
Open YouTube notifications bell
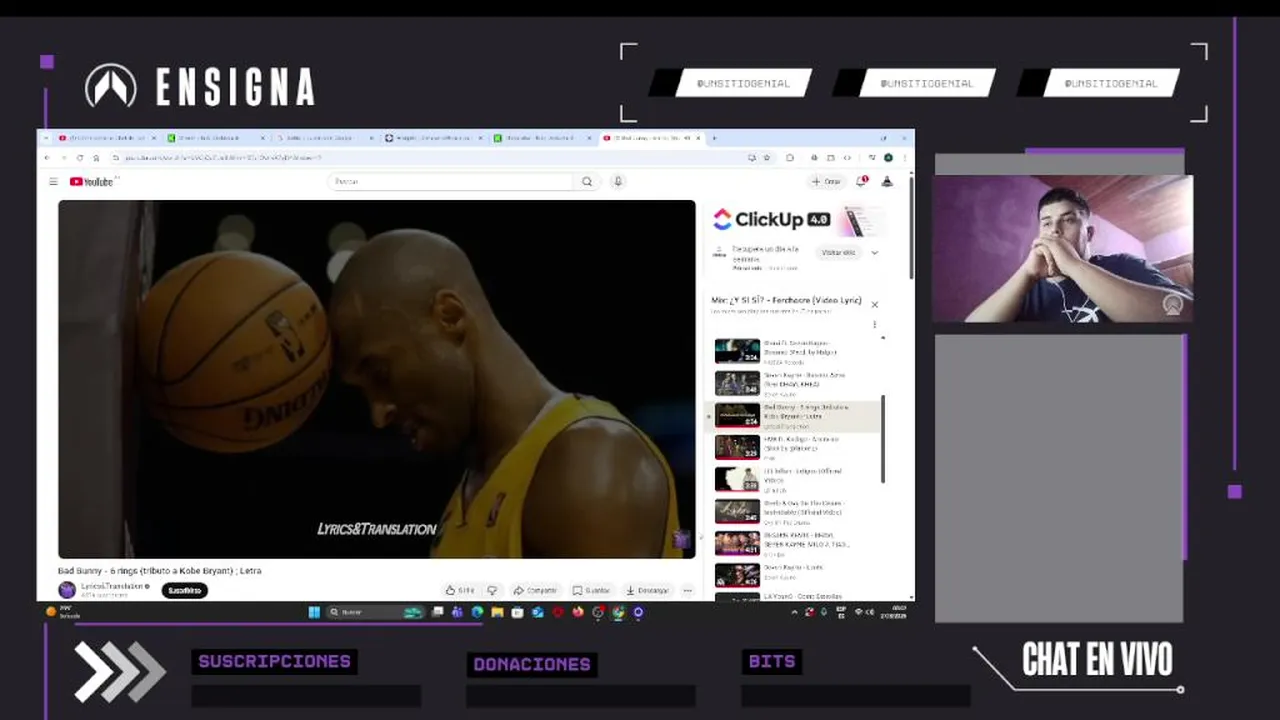[x=862, y=181]
